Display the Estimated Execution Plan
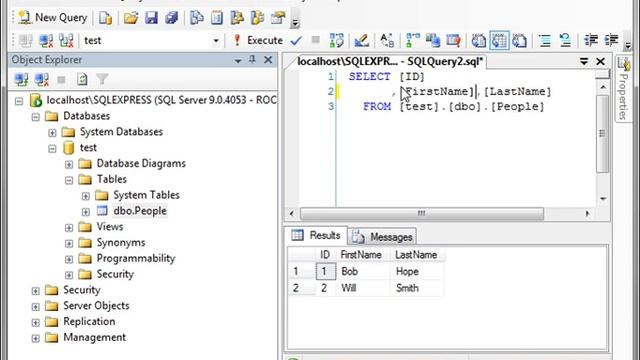This screenshot has height=360, width=640. pos(337,40)
